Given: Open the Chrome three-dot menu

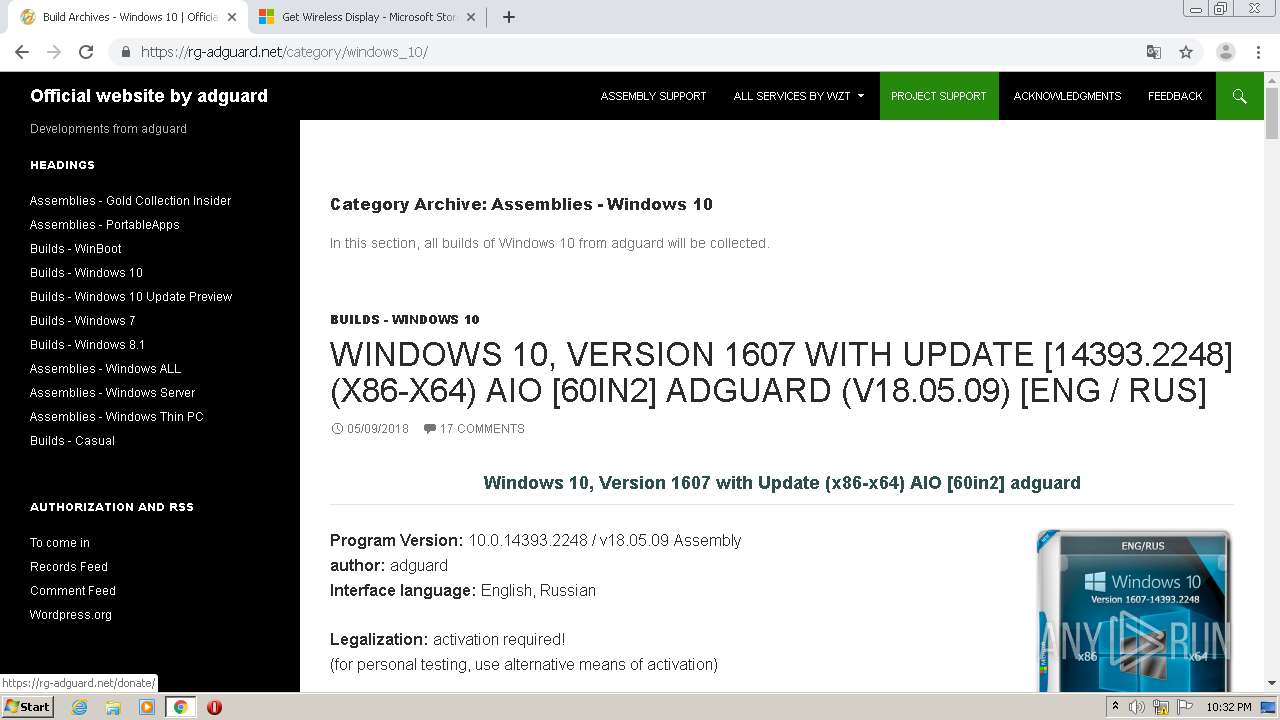Looking at the screenshot, I should point(1259,52).
